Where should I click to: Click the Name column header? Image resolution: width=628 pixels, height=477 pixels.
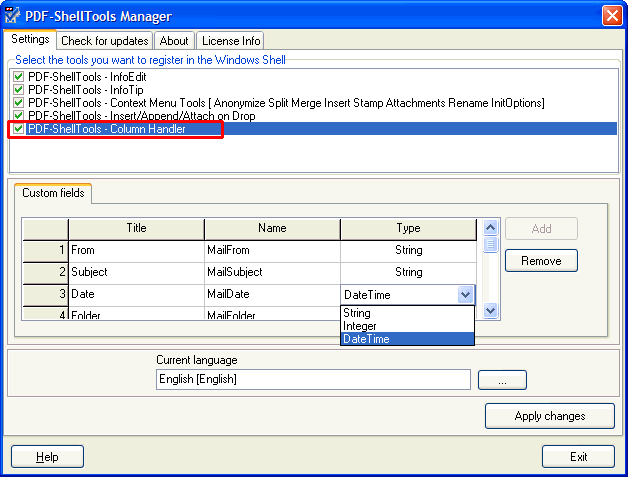click(x=272, y=229)
